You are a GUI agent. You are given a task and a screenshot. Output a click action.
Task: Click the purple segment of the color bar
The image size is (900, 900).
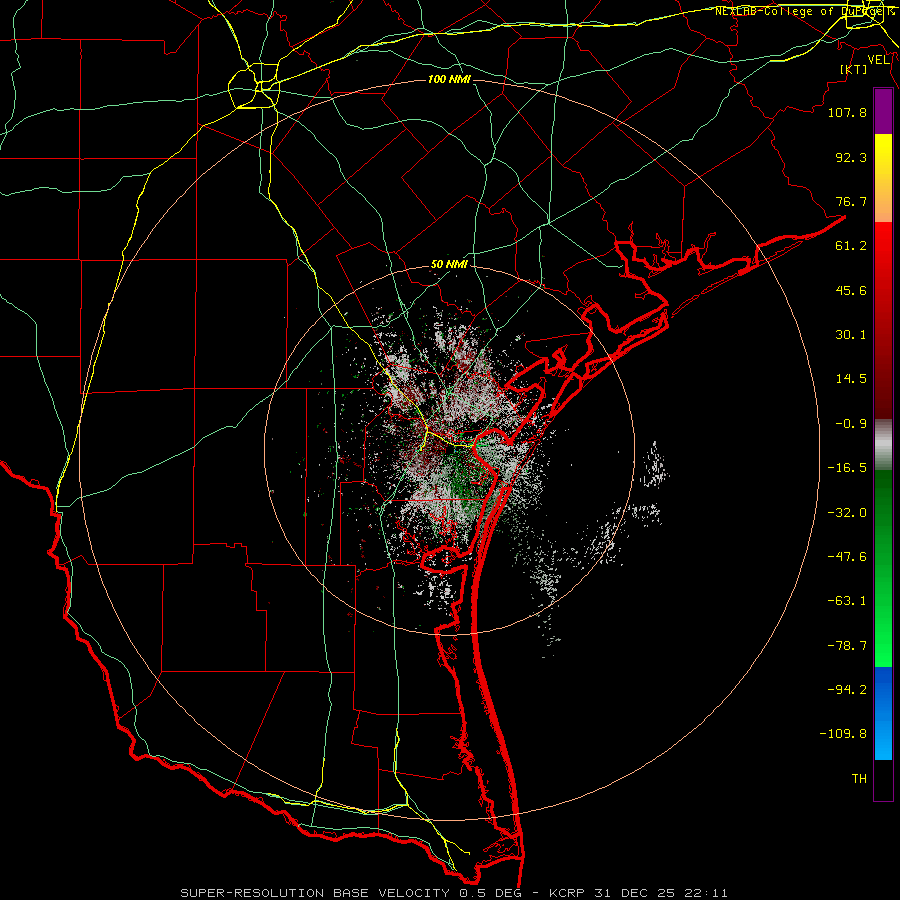pos(883,111)
